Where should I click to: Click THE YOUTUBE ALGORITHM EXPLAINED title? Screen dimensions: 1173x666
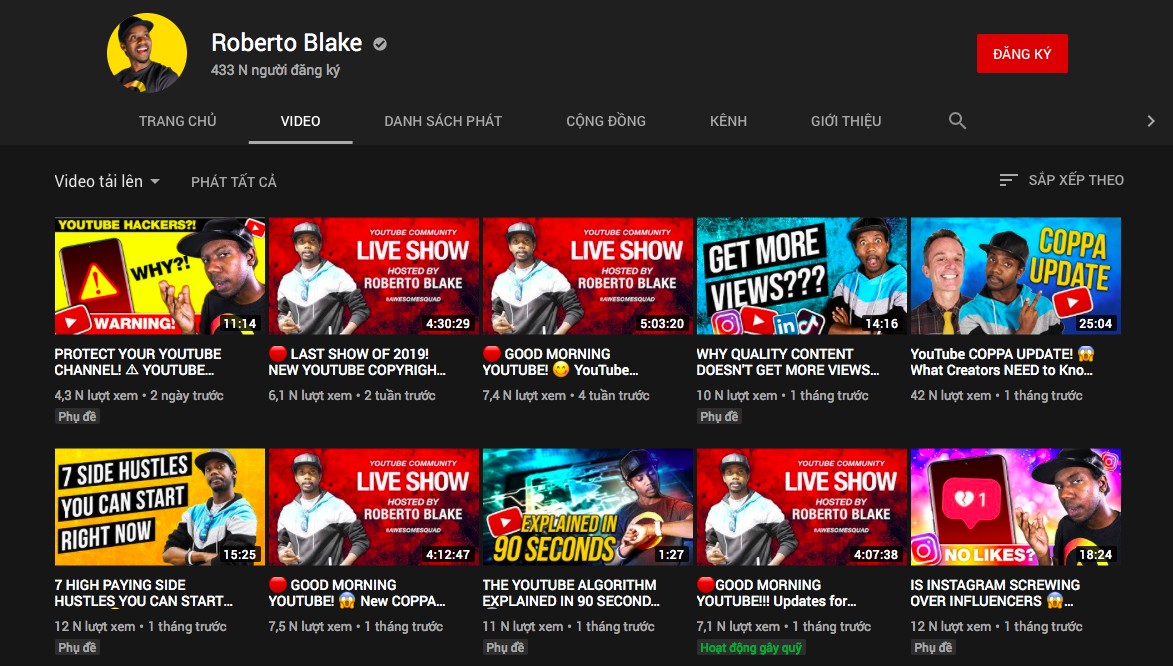coord(572,593)
